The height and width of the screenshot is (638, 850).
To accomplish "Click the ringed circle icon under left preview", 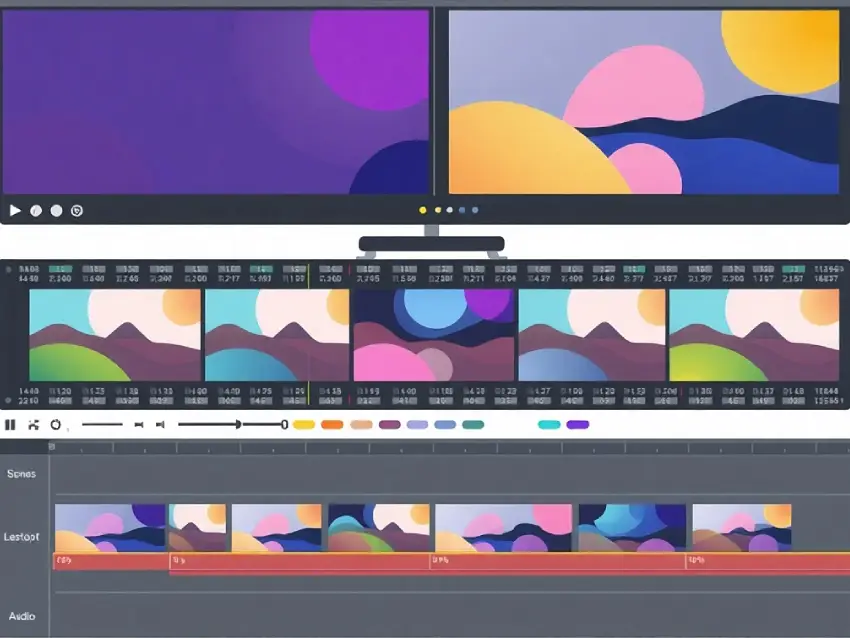I will coord(77,211).
